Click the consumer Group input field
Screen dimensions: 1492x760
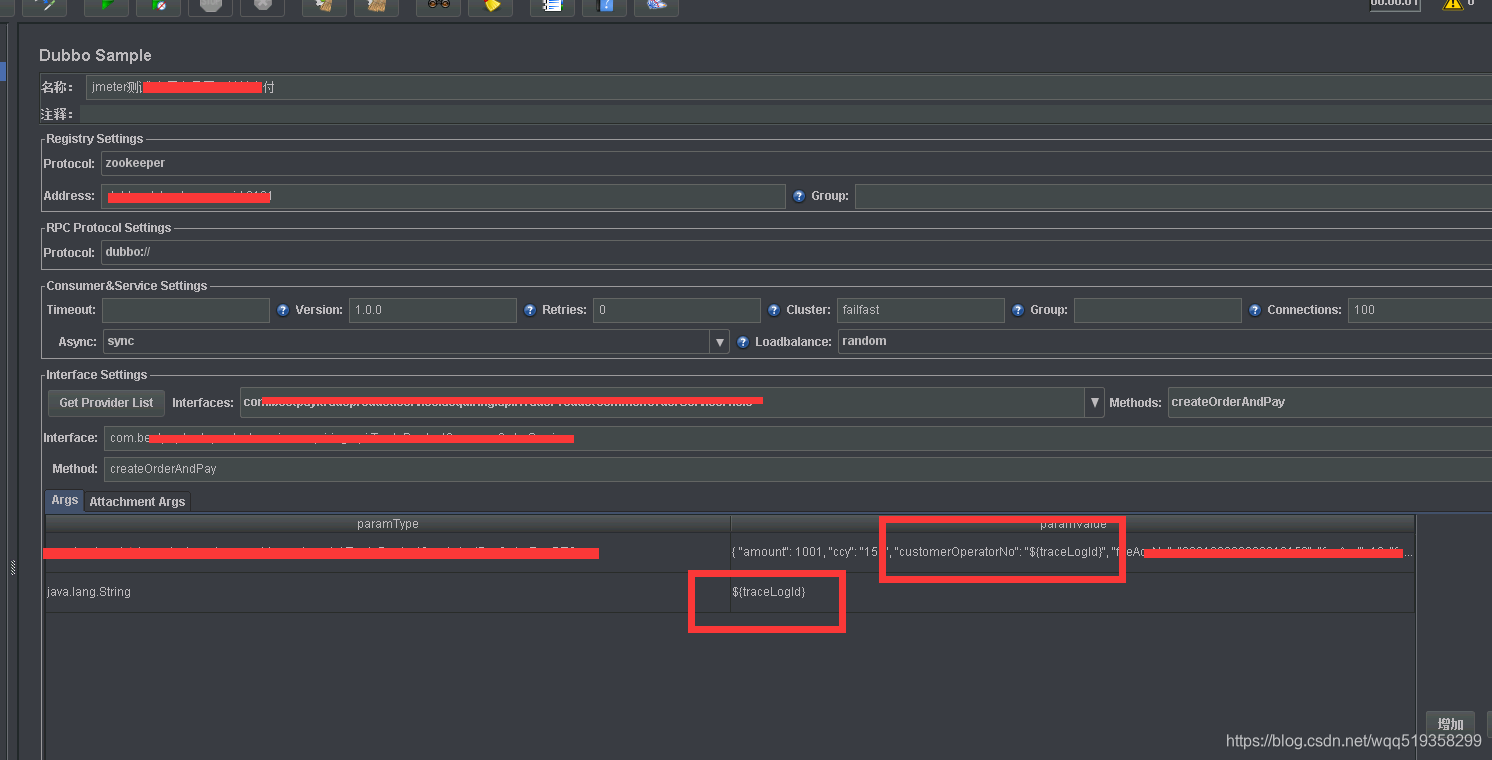coord(1158,310)
